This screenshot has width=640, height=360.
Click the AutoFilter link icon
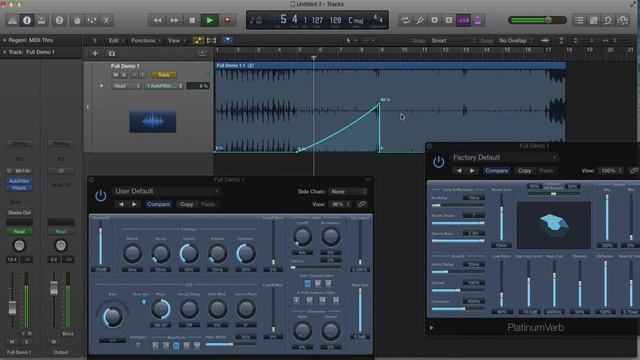pyautogui.click(x=362, y=204)
